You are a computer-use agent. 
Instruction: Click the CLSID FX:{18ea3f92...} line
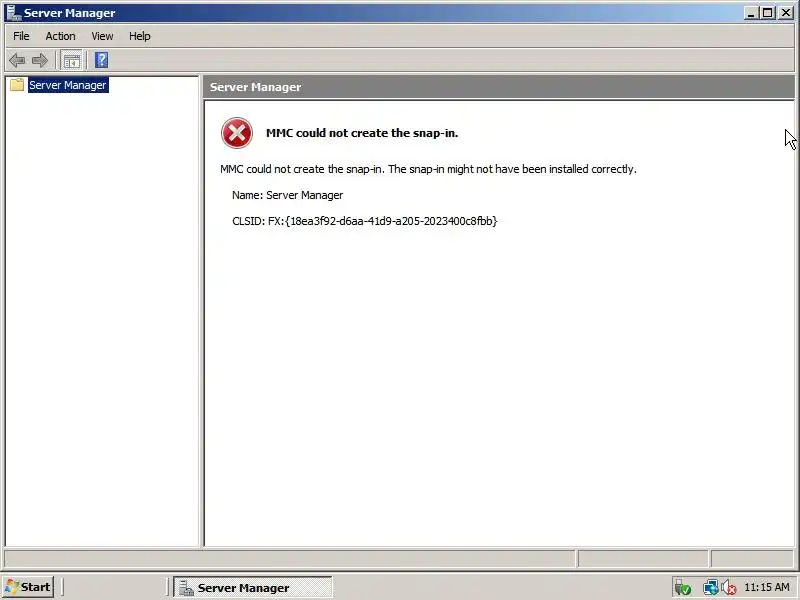(364, 221)
